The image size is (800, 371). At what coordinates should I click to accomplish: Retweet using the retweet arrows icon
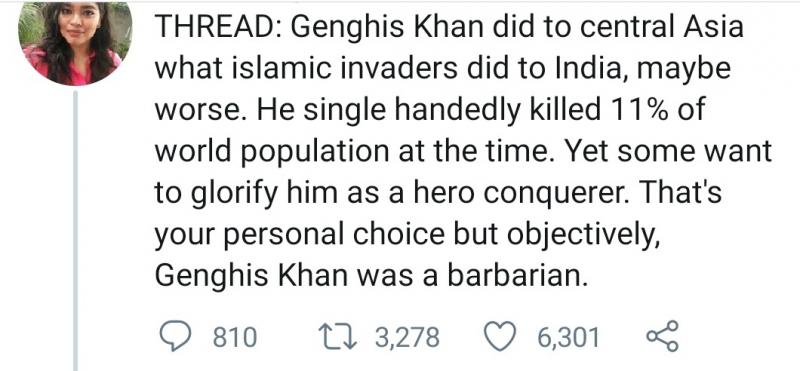338,337
